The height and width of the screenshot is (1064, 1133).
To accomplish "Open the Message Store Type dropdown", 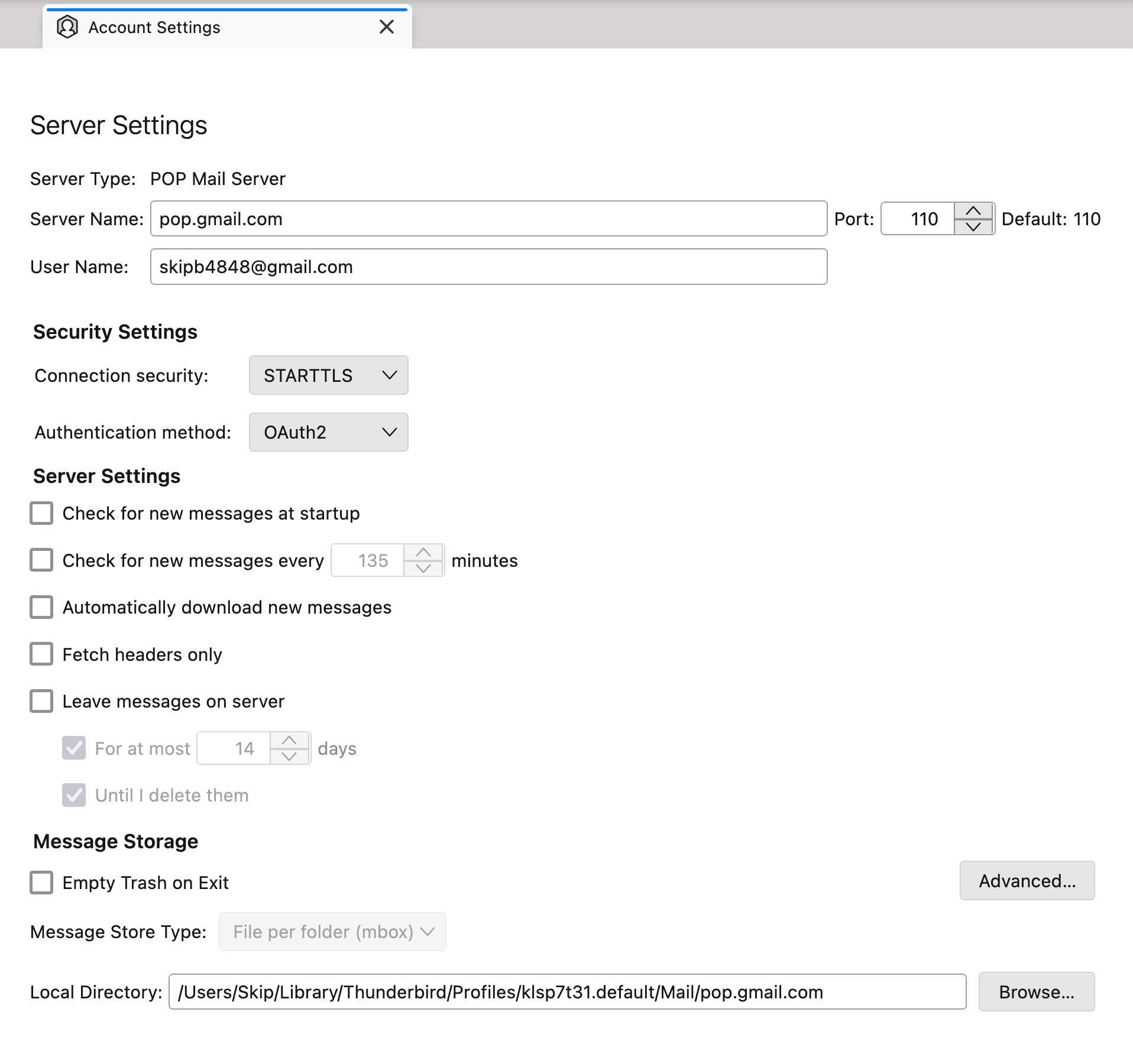I will [x=332, y=932].
